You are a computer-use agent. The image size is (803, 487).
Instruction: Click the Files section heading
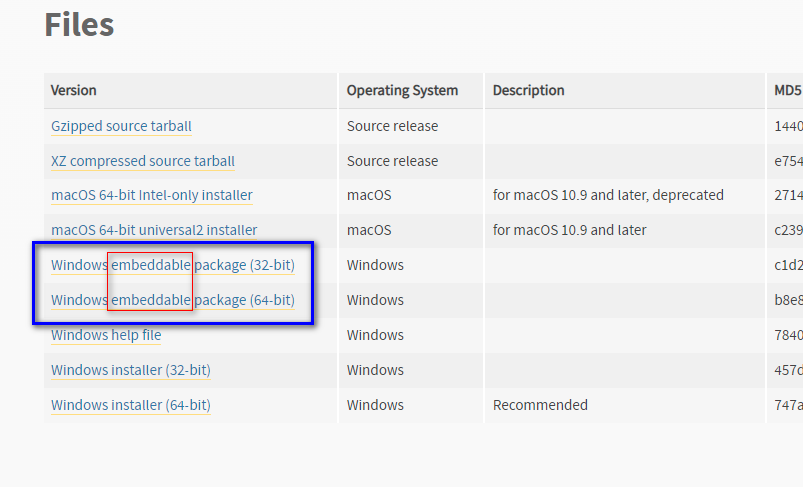79,24
